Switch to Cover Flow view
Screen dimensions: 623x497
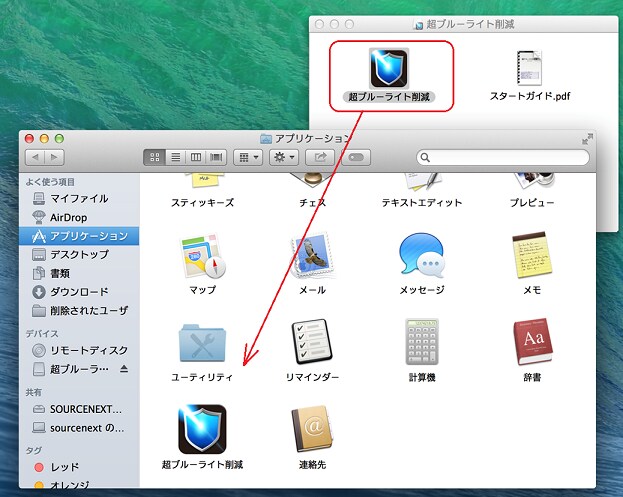(216, 157)
